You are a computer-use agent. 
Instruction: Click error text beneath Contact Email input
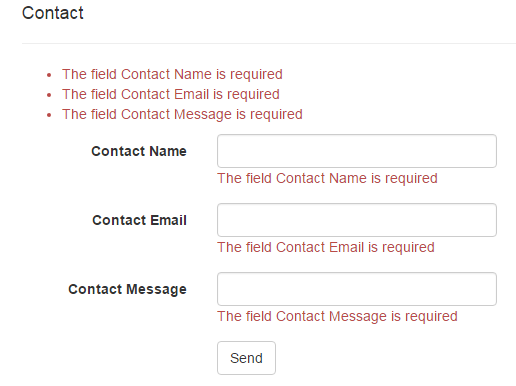[326, 247]
